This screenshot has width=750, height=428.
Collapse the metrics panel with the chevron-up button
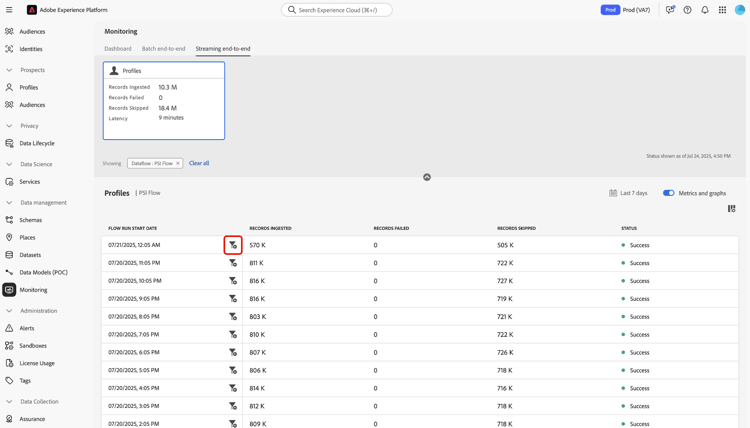427,177
